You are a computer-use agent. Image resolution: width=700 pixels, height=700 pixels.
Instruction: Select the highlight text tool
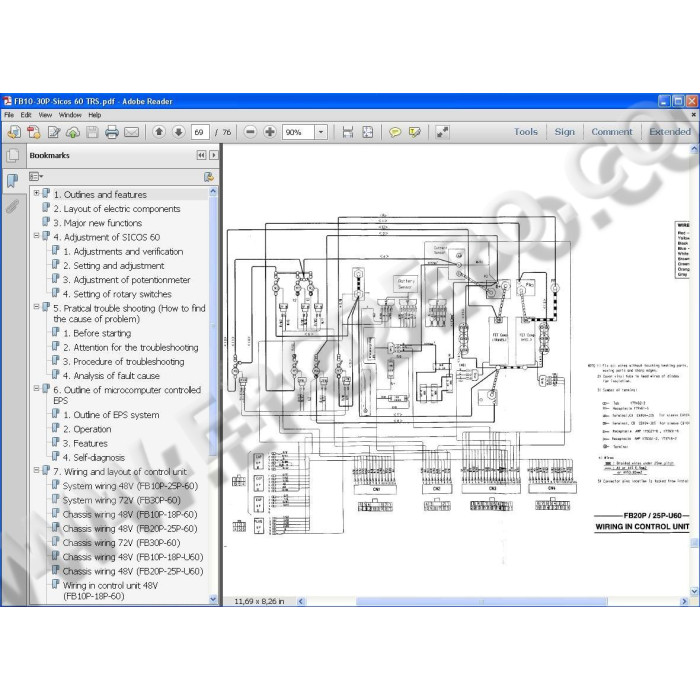tap(415, 132)
